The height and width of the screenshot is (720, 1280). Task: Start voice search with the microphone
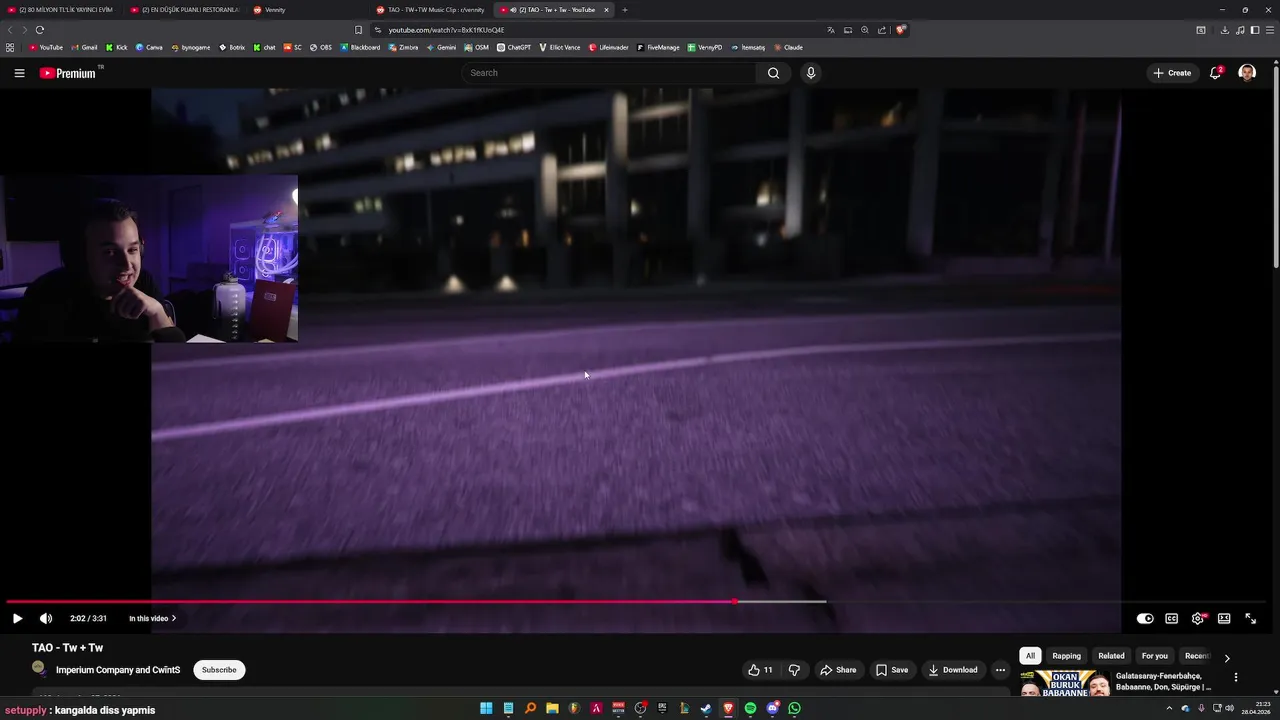pyautogui.click(x=811, y=73)
